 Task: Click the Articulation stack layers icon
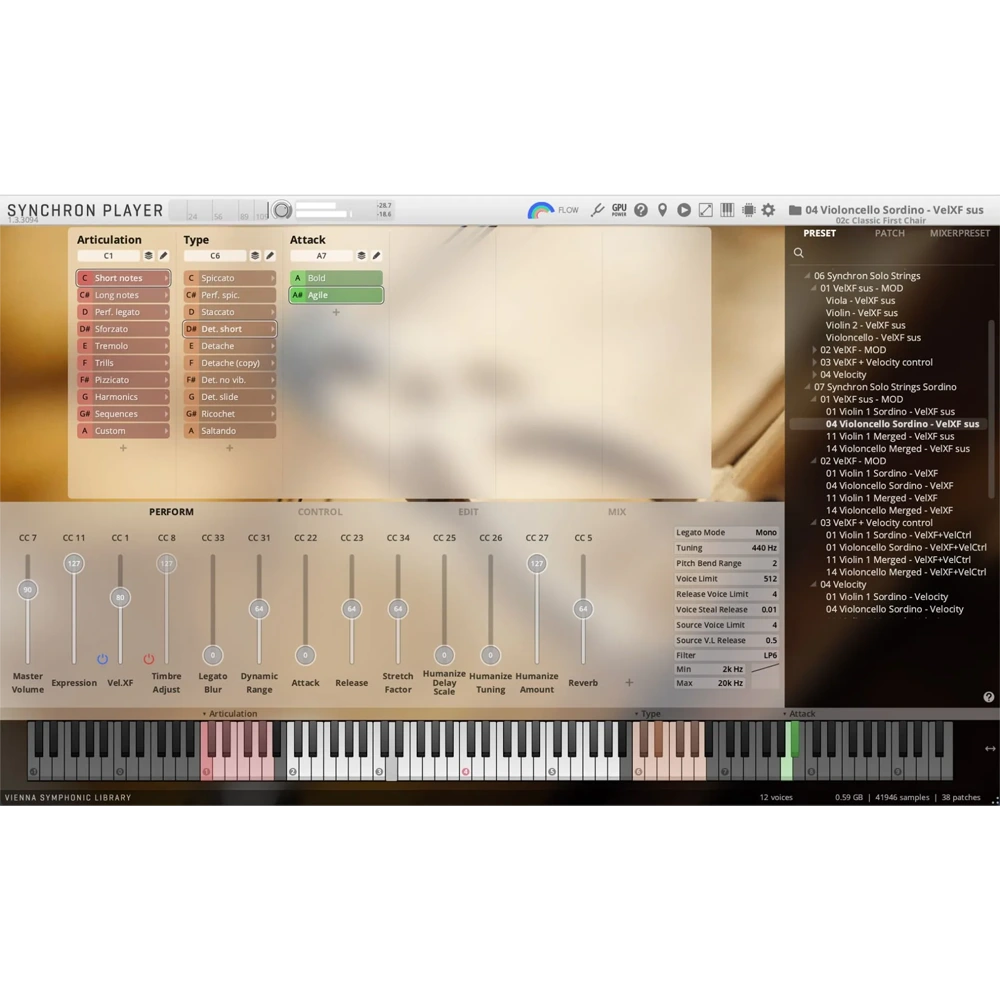point(148,256)
